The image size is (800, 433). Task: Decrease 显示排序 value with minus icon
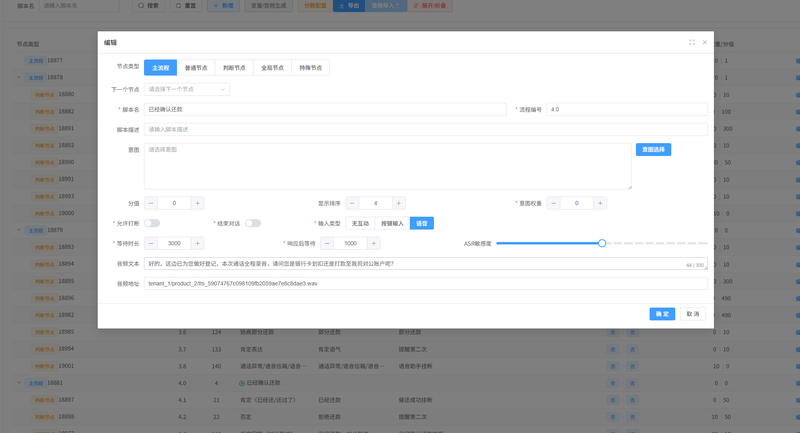pos(352,203)
